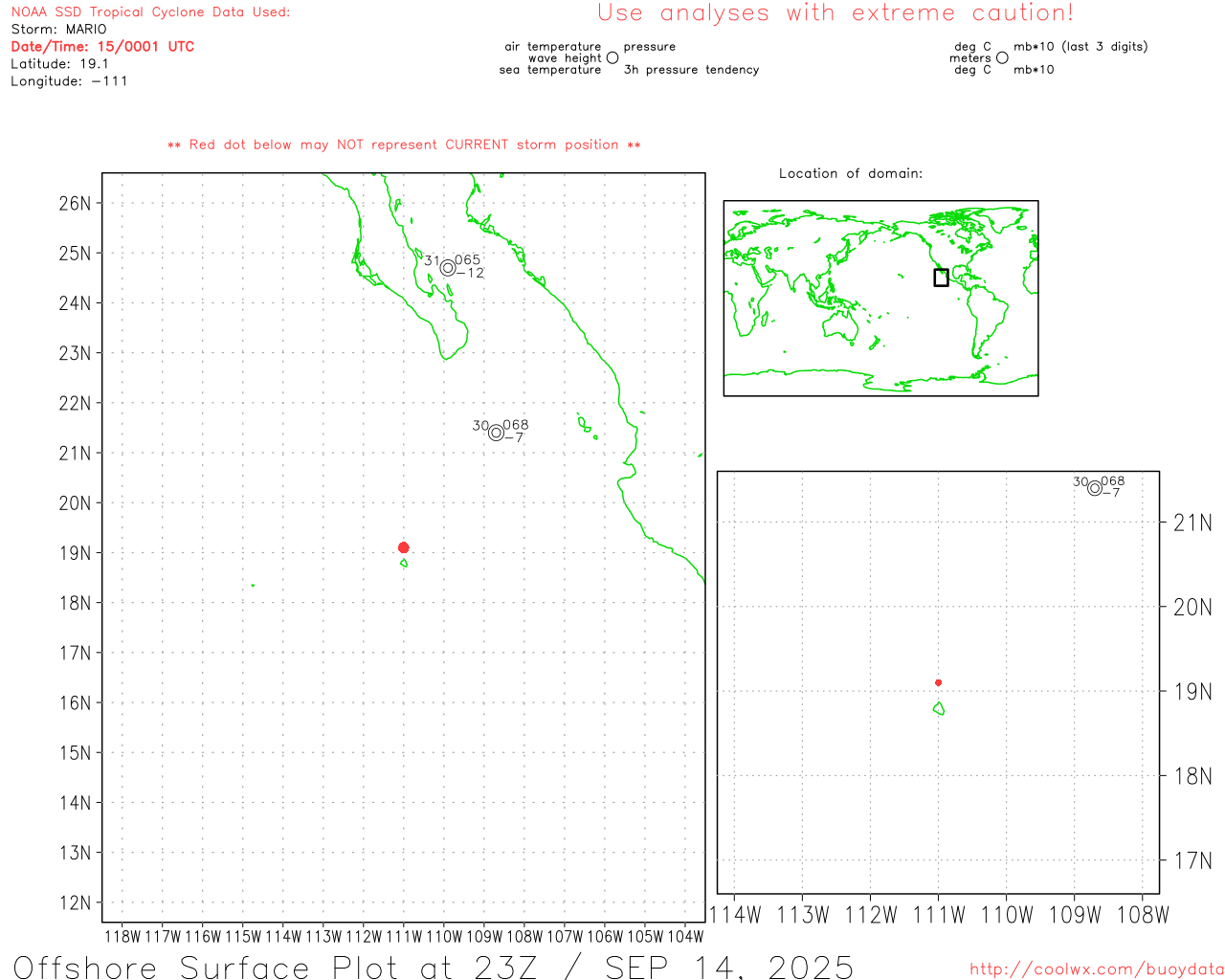Viewport: 1225px width, 980px height.
Task: Click 15N latitude label on main map
Action: [76, 752]
